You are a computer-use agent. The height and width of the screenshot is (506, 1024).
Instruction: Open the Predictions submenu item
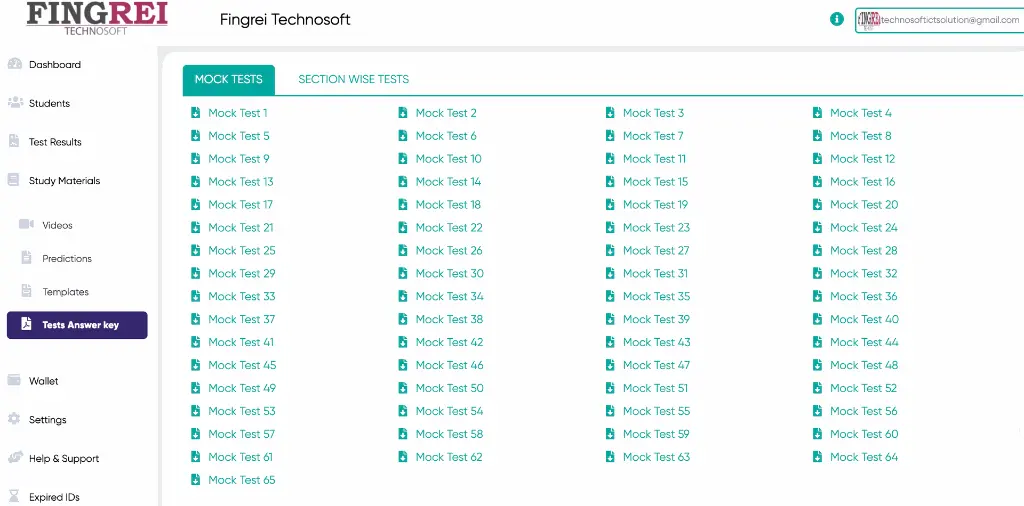pos(67,259)
